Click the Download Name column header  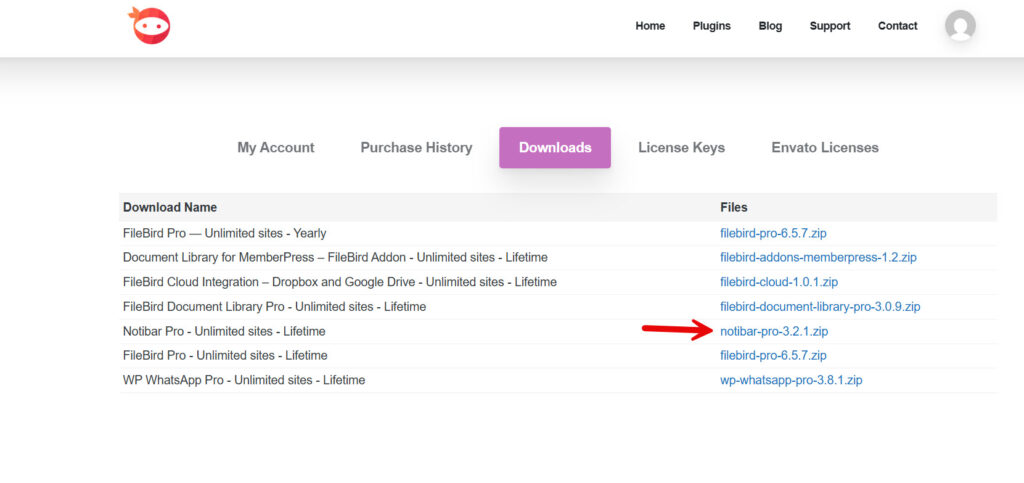tap(170, 208)
